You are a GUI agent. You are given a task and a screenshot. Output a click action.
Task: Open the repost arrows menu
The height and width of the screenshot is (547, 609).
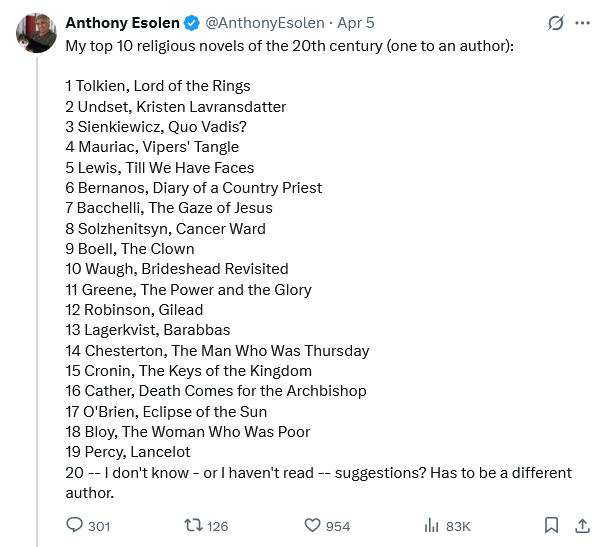194,525
